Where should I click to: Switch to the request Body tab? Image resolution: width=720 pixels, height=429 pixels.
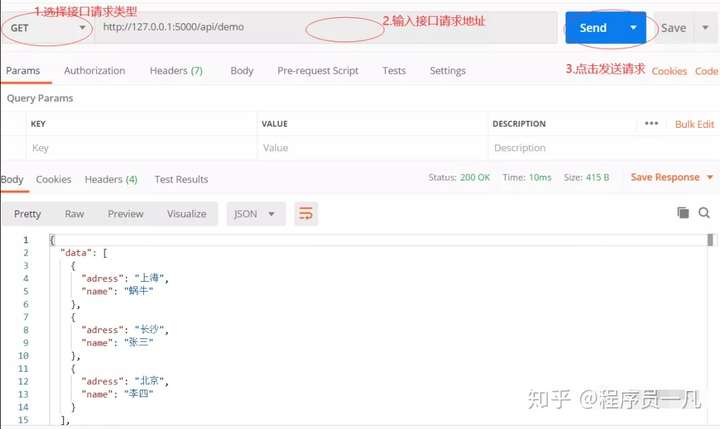242,71
